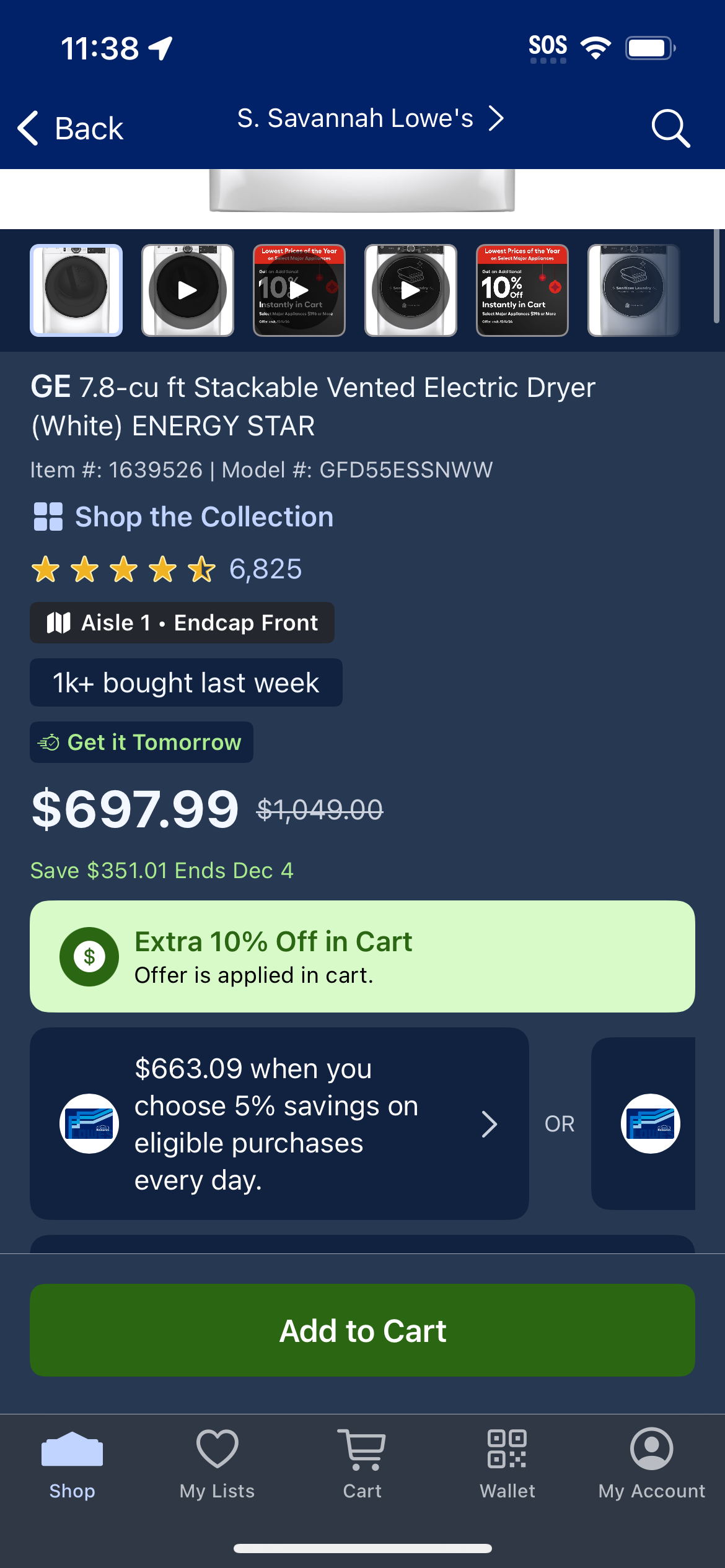
Task: Play the second thumbnail product video
Action: pyautogui.click(x=188, y=290)
